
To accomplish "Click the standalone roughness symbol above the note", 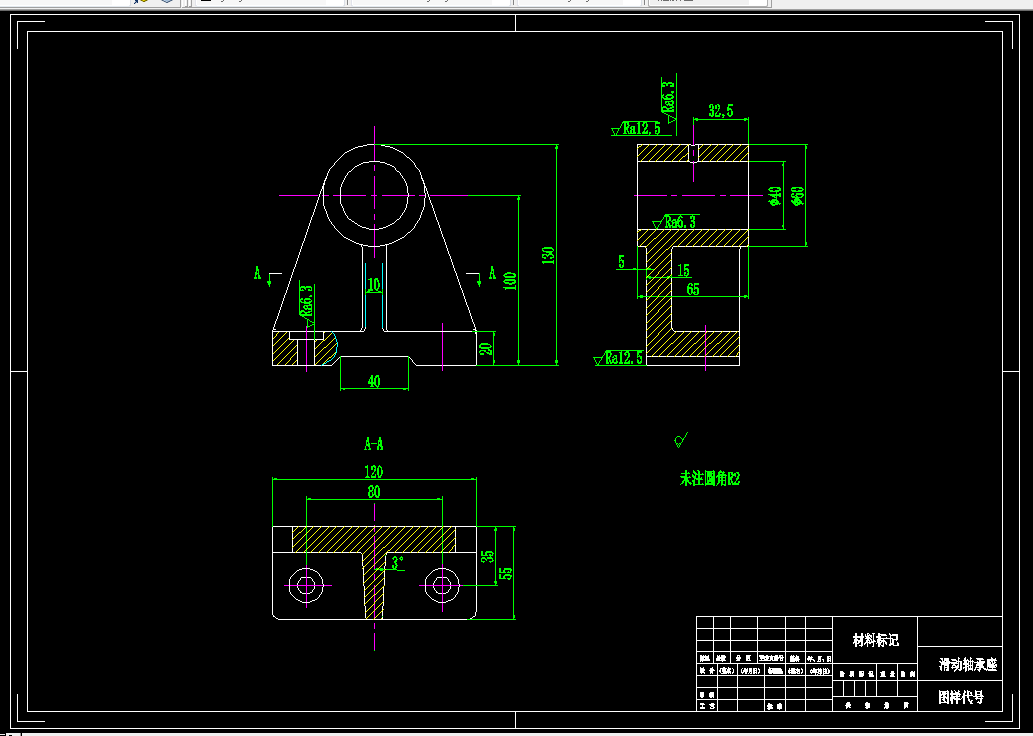I will point(681,440).
